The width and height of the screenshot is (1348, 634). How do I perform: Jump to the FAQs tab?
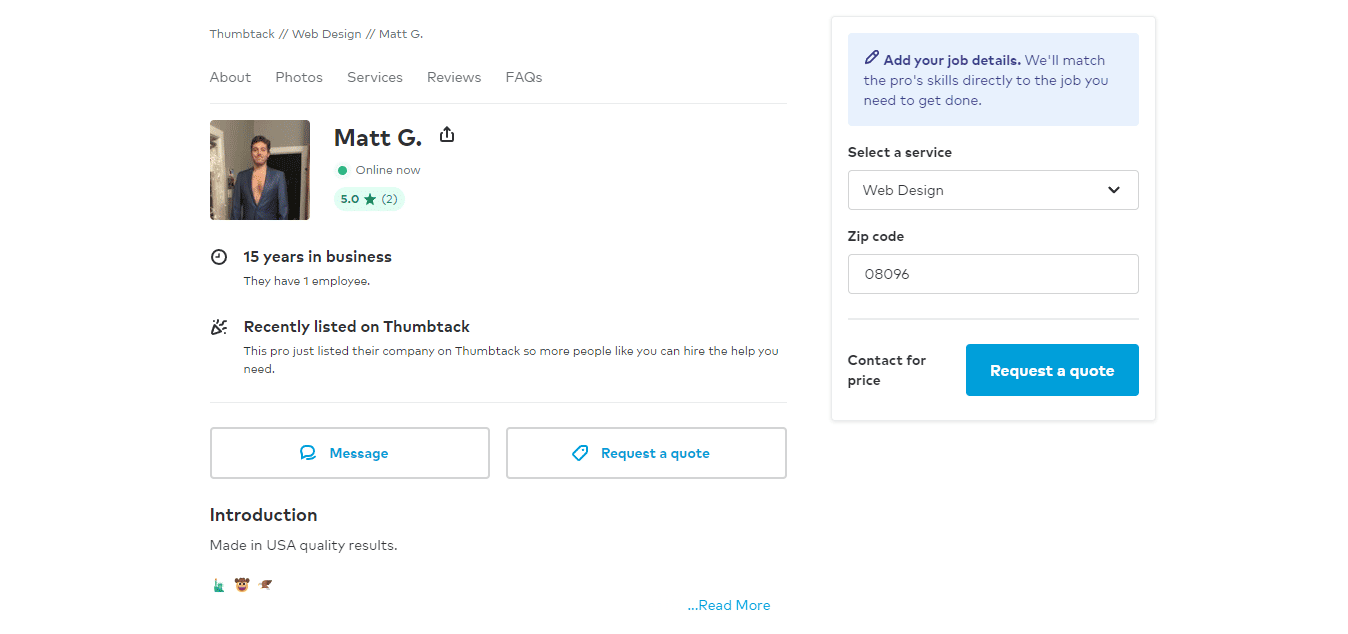(x=524, y=77)
